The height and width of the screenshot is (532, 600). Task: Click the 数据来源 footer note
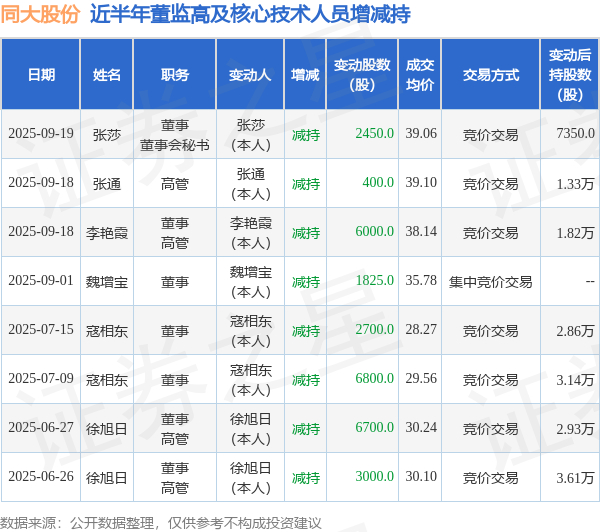[161, 523]
